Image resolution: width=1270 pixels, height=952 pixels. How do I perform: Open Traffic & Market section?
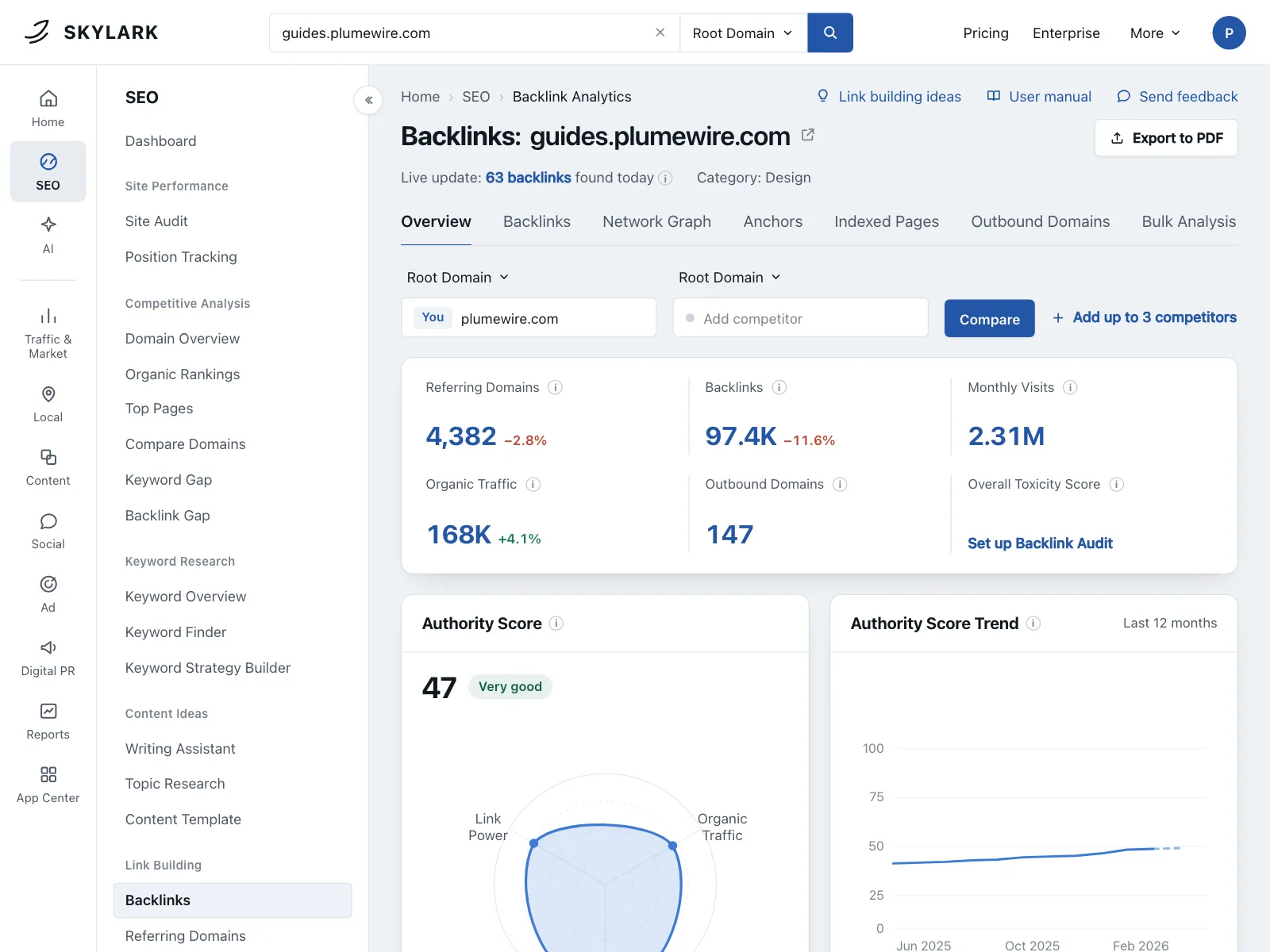[48, 333]
